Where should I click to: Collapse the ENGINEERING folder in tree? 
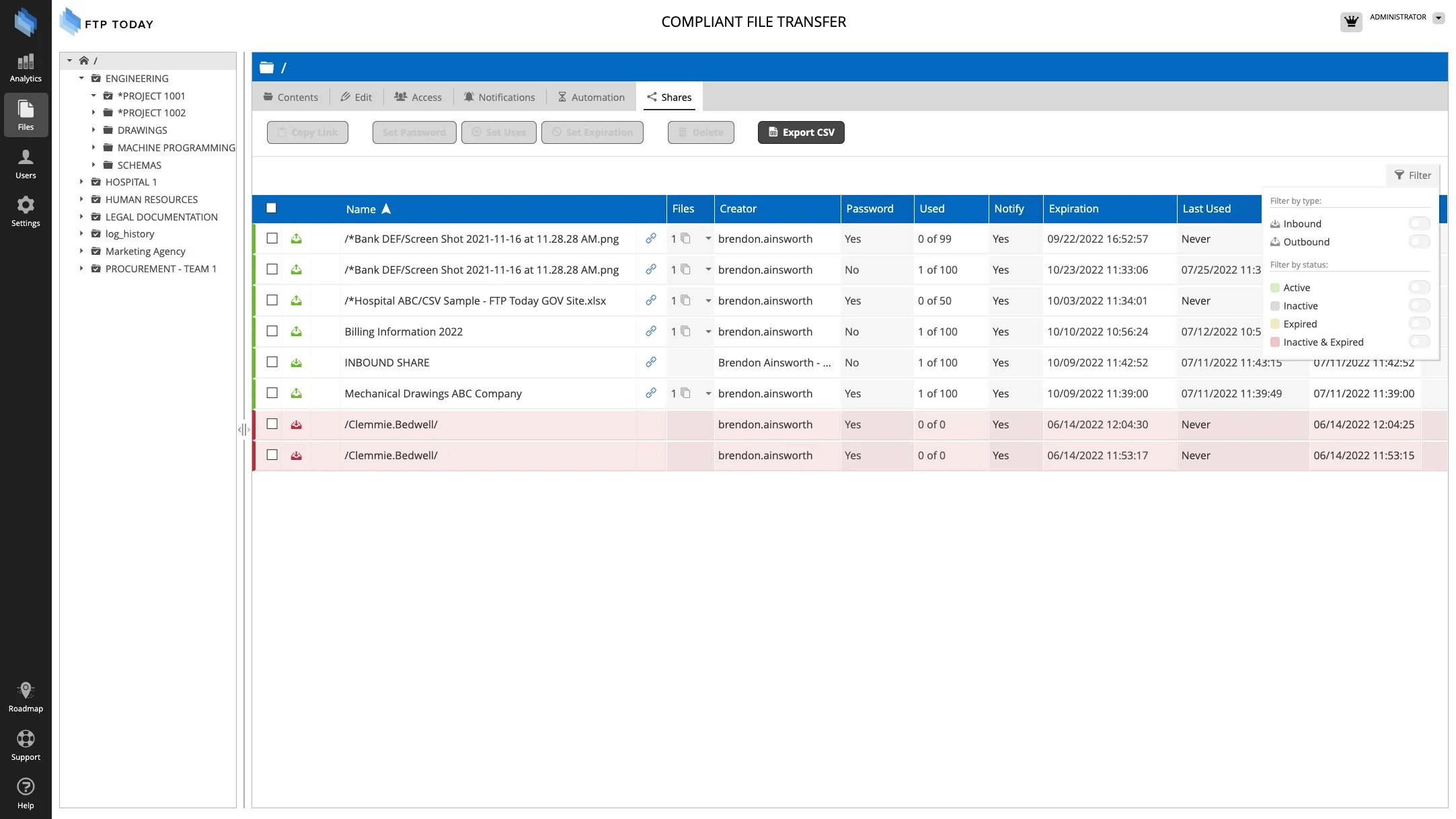pos(81,78)
